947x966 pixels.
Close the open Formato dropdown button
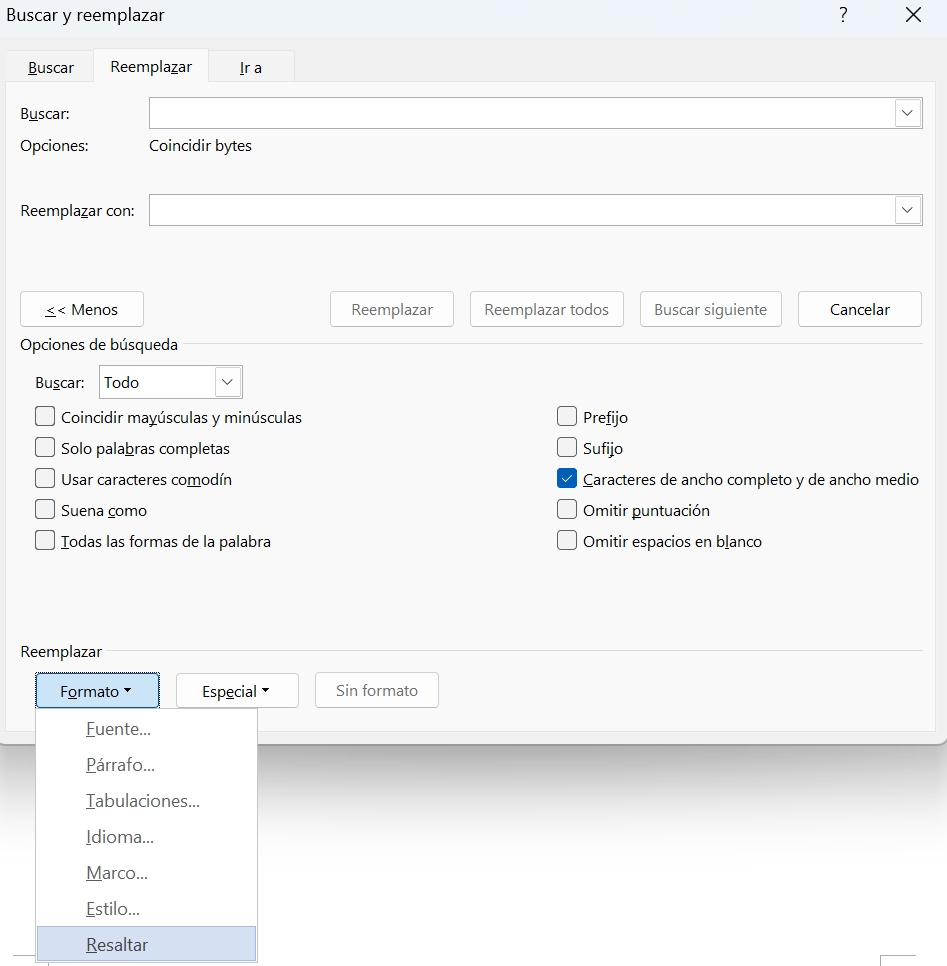[97, 691]
